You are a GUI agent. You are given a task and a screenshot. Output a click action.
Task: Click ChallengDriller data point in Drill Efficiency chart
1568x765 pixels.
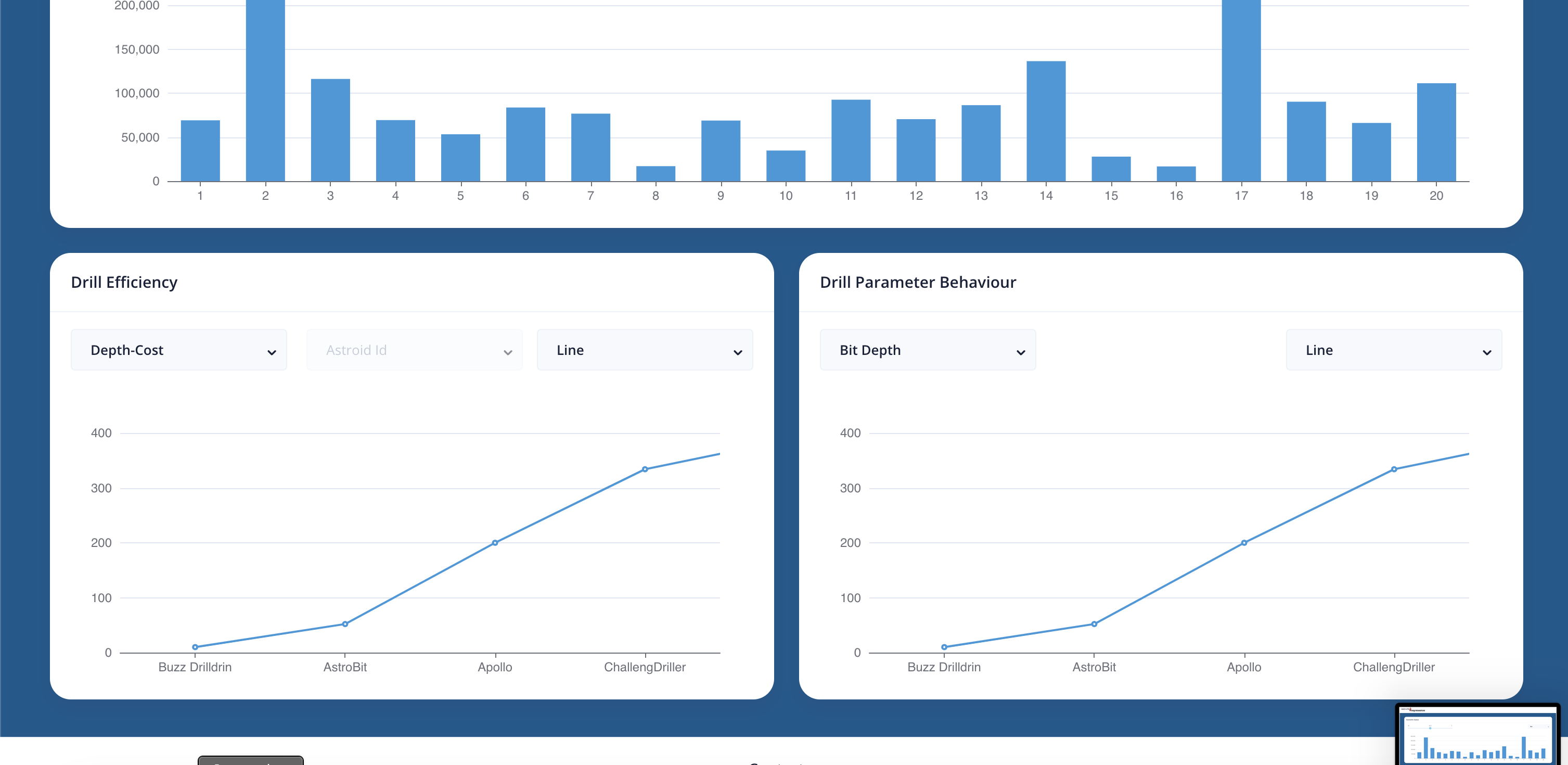coord(645,469)
